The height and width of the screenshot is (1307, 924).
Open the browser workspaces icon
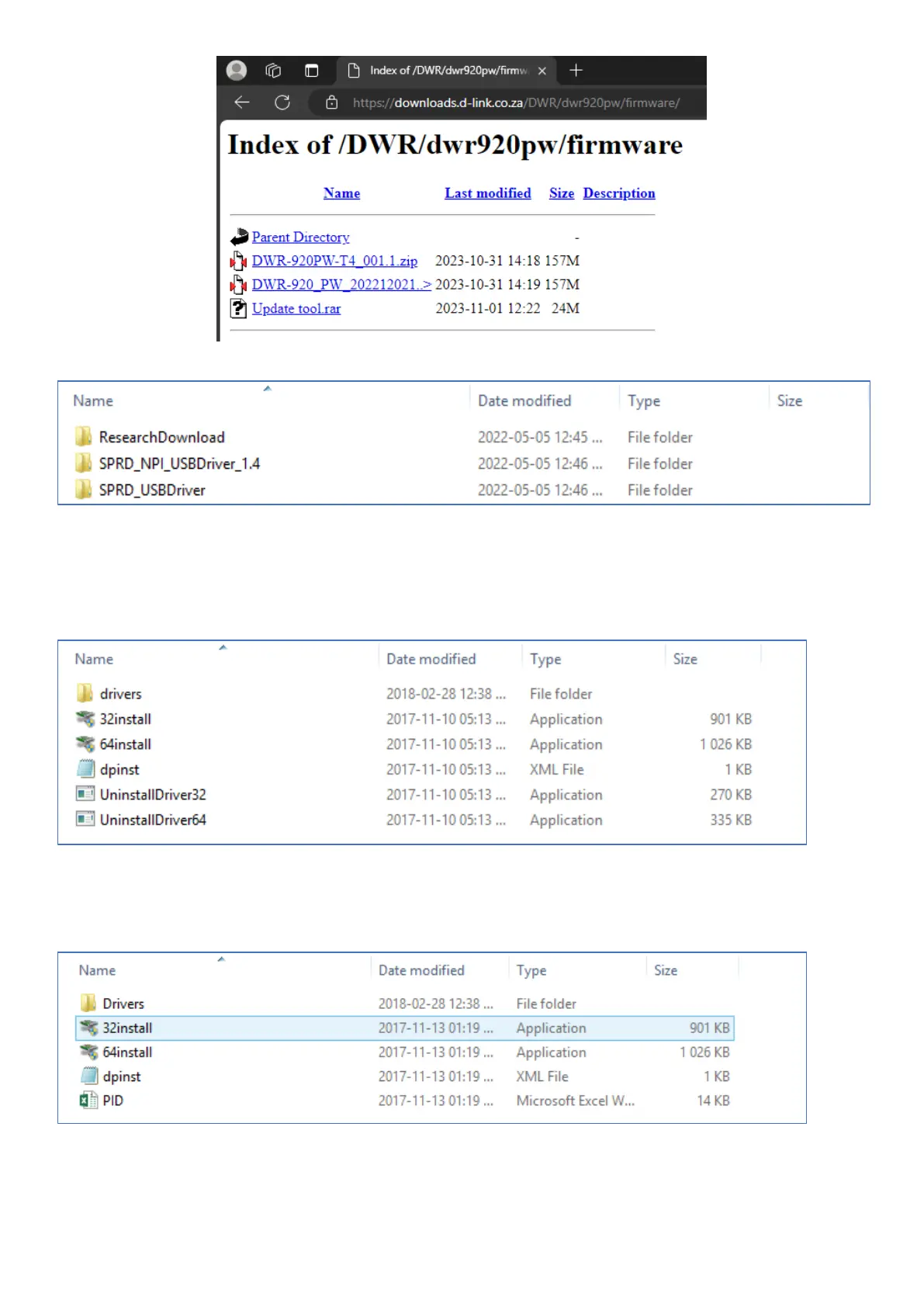pos(273,71)
